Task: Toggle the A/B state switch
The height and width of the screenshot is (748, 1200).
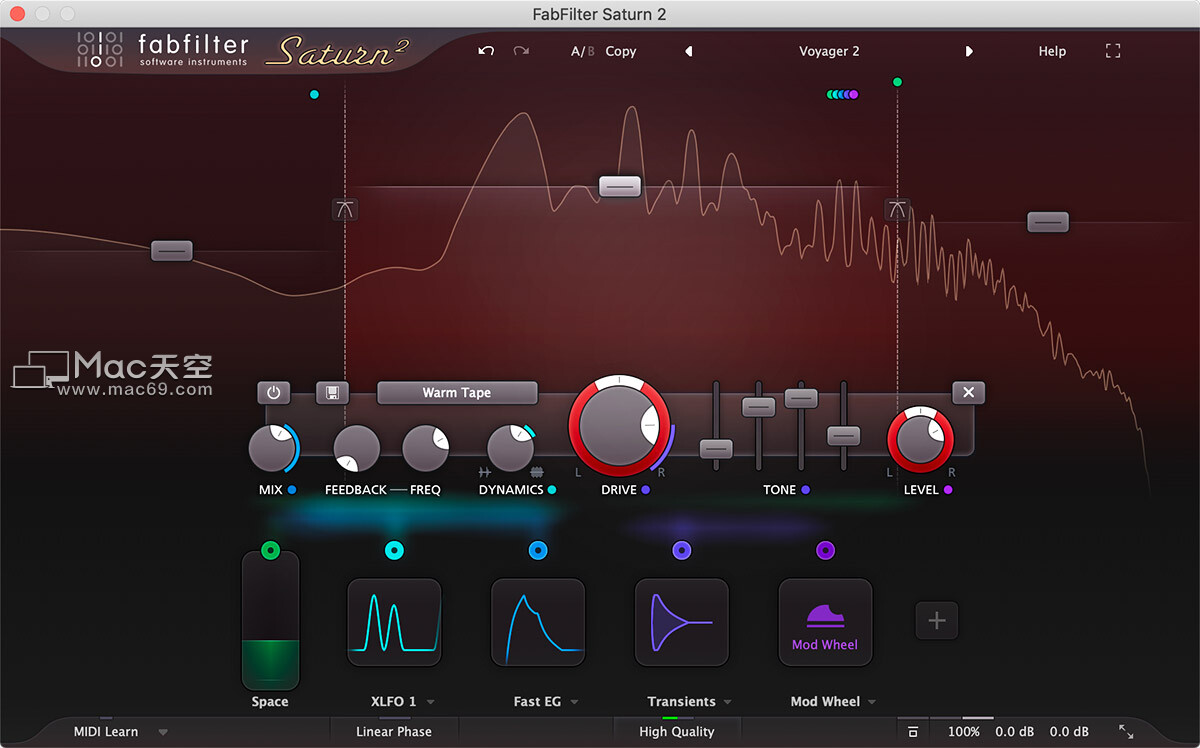Action: tap(583, 51)
